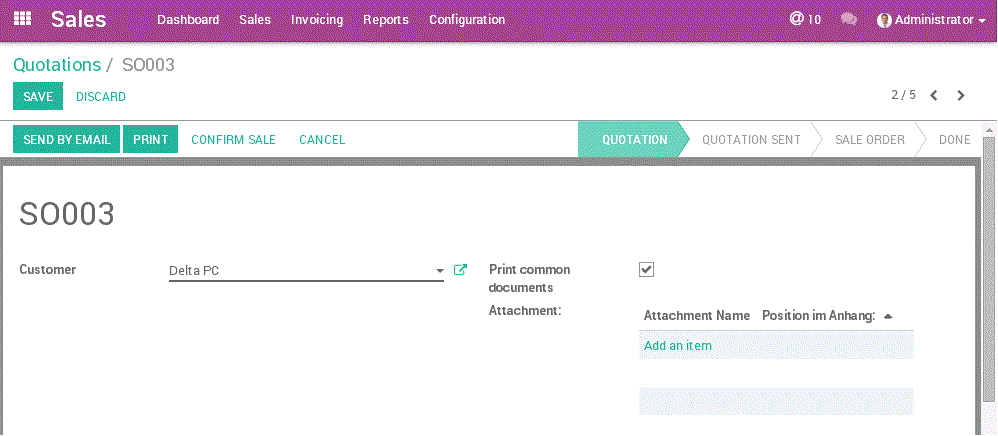This screenshot has width=998, height=436.
Task: Go to the previous record arrow
Action: [934, 96]
